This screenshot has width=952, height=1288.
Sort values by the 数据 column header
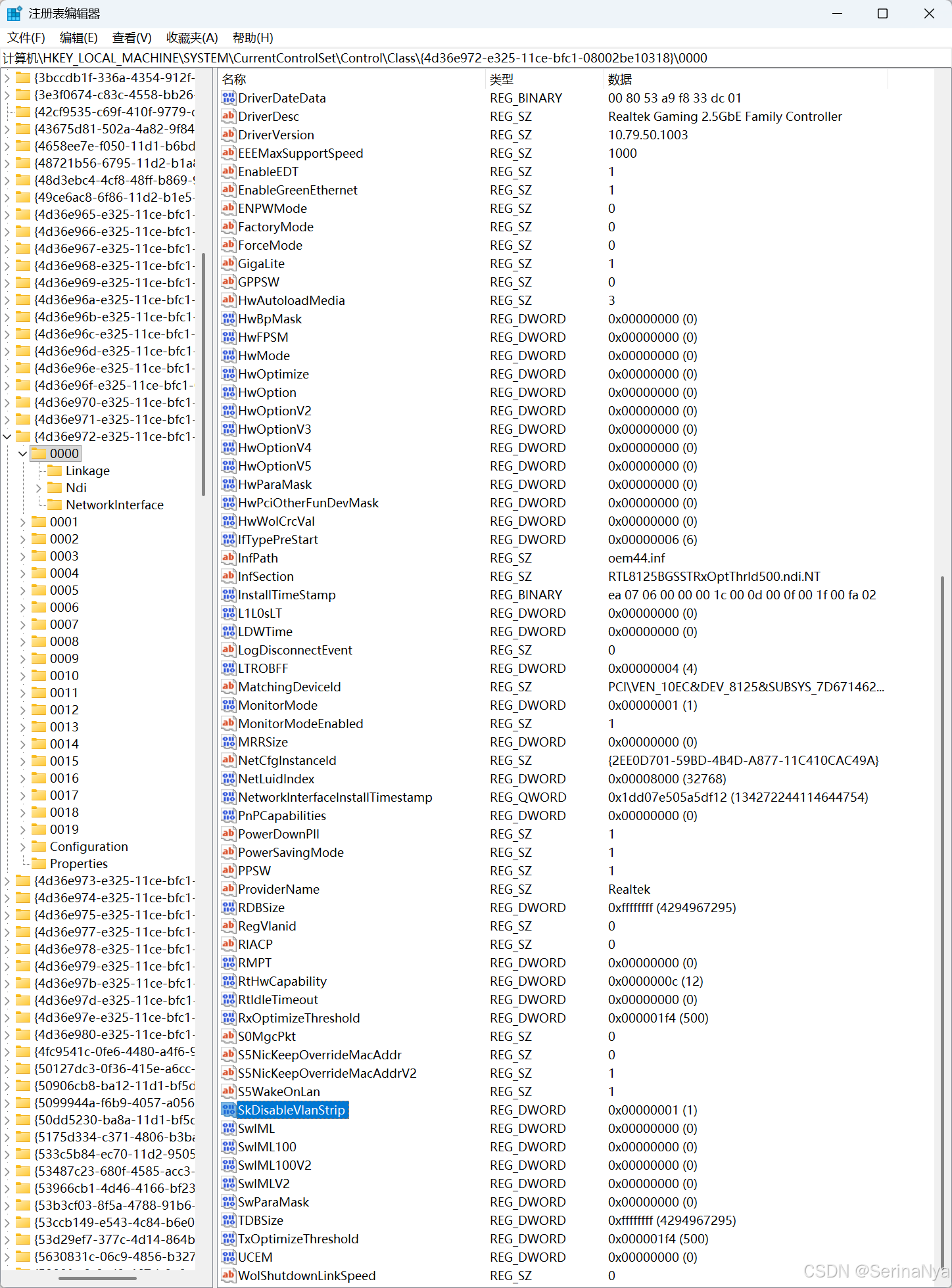(746, 80)
